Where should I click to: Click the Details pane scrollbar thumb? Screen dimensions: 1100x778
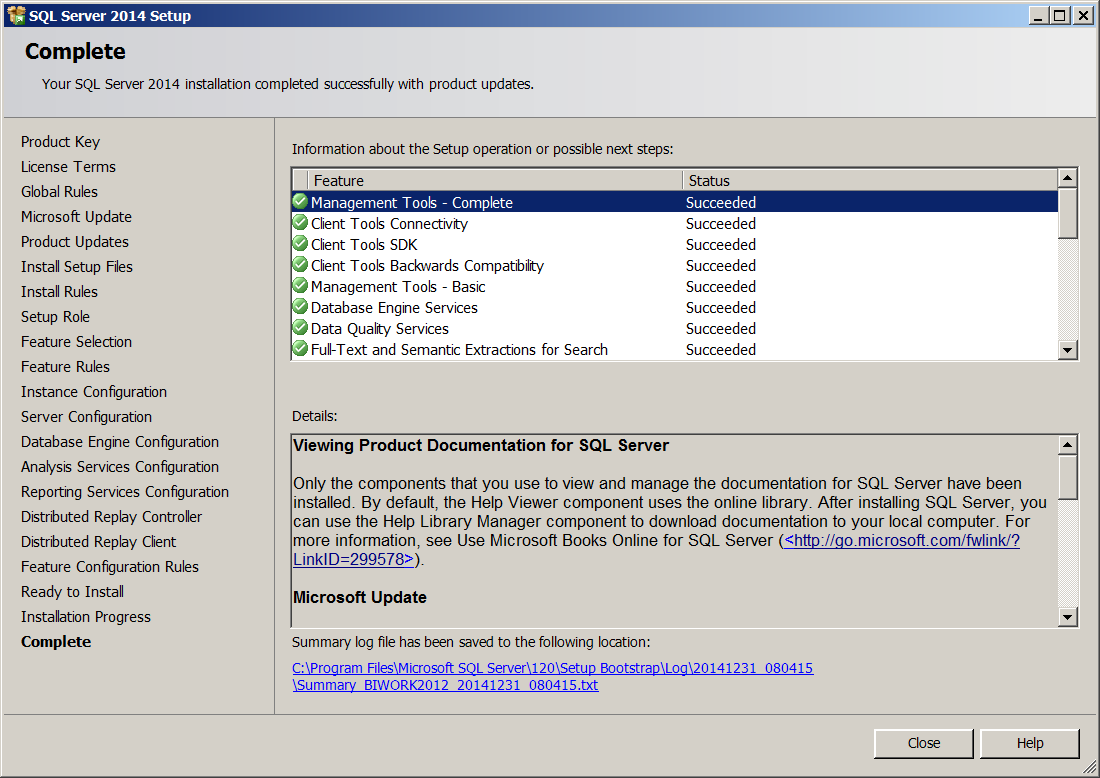click(x=1067, y=477)
